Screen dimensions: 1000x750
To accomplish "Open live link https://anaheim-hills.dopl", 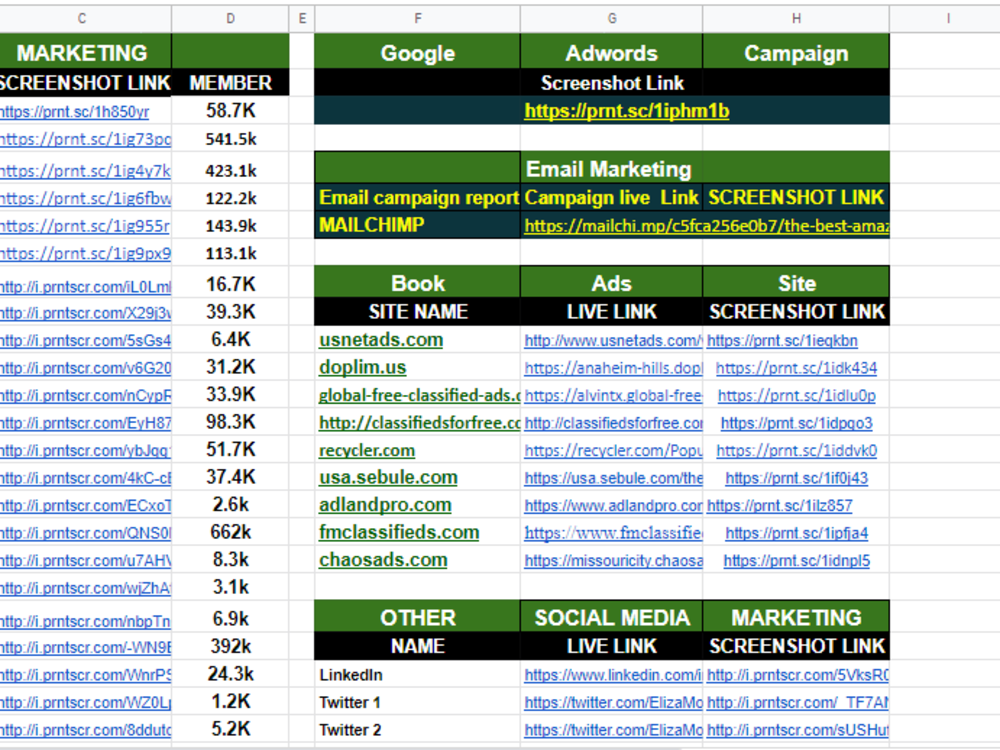I will point(613,369).
